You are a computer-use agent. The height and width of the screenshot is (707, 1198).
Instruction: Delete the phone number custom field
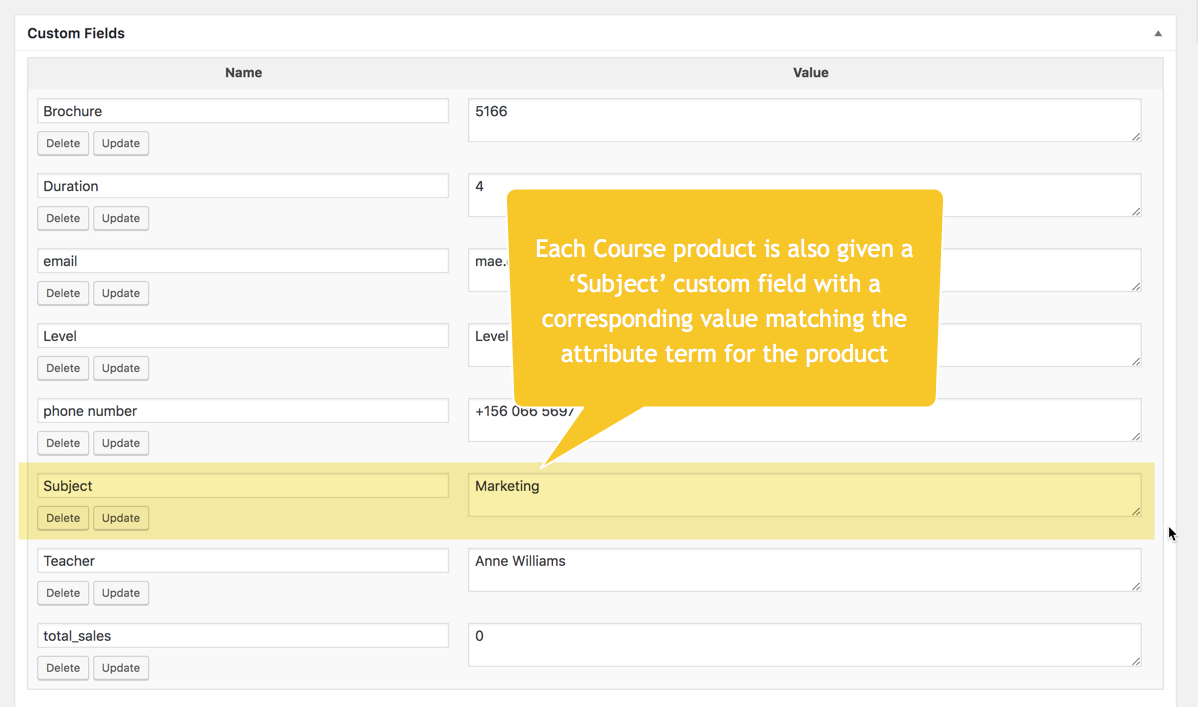pos(63,443)
